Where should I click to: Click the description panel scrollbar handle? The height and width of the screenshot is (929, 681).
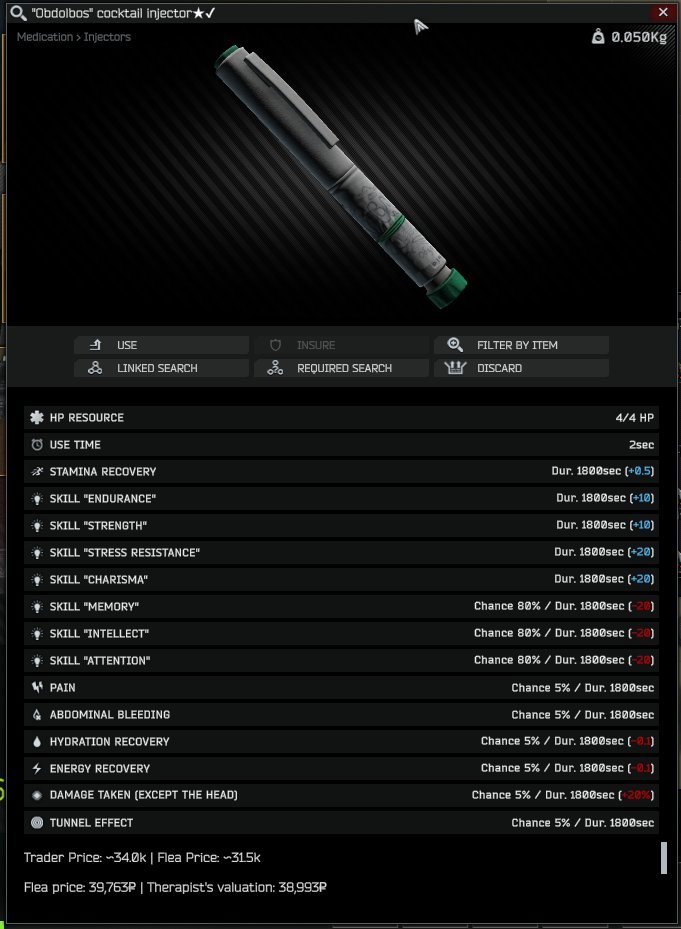tap(664, 857)
